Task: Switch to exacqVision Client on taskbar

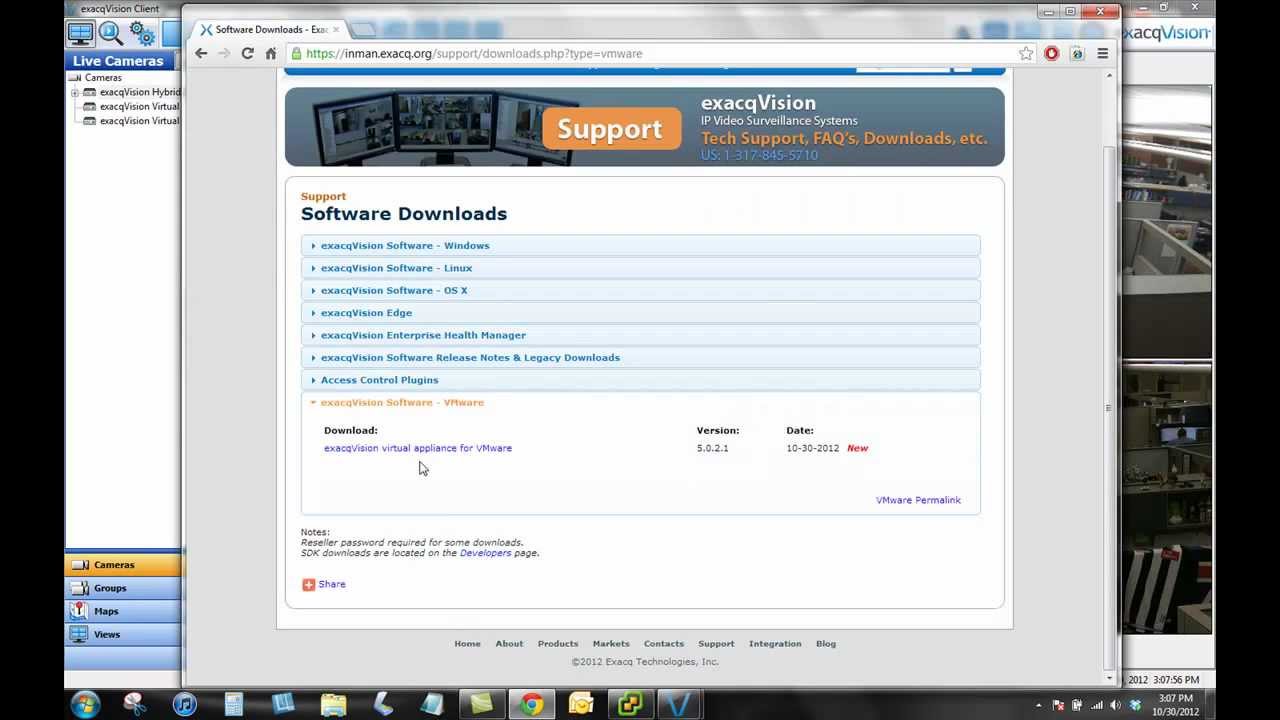Action: [679, 704]
